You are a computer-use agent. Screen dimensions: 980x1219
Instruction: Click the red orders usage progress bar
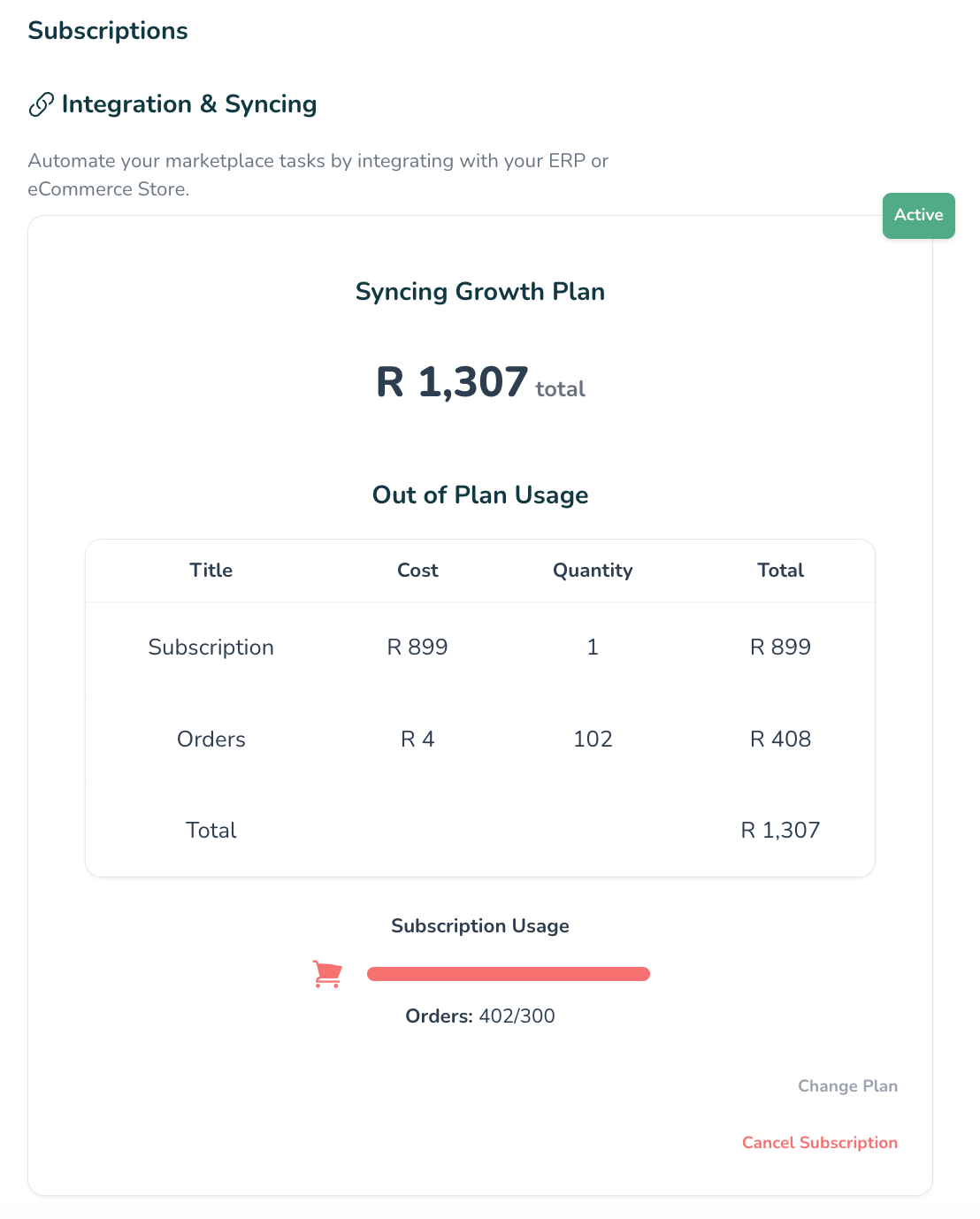[509, 974]
